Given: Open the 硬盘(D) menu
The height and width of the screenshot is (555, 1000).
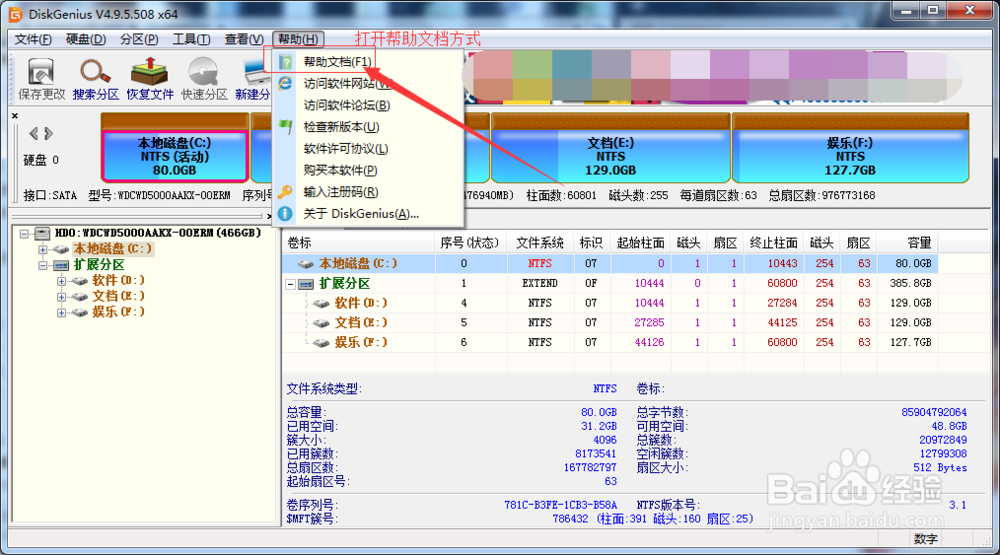Looking at the screenshot, I should [x=86, y=39].
